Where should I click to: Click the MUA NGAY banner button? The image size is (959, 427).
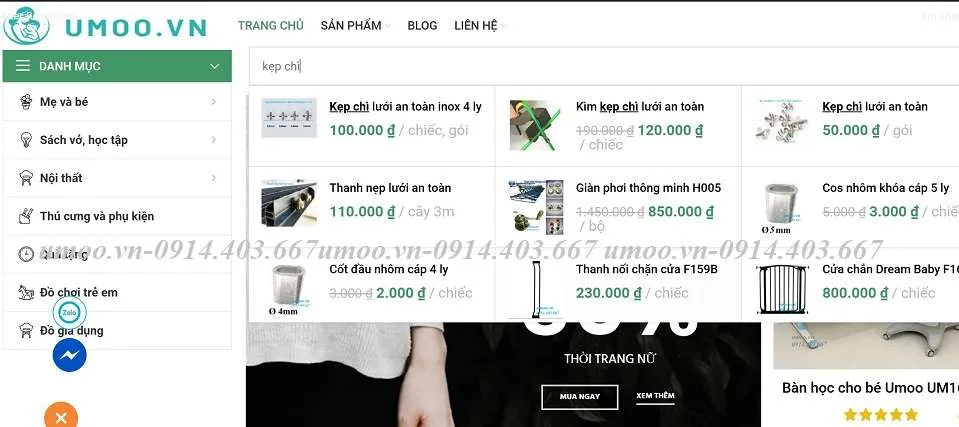click(579, 397)
